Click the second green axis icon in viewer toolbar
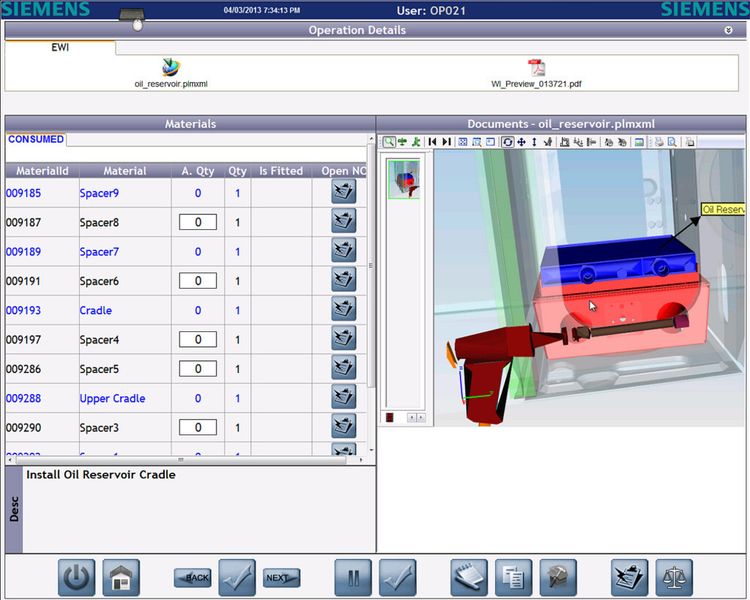This screenshot has height=600, width=750. click(402, 142)
